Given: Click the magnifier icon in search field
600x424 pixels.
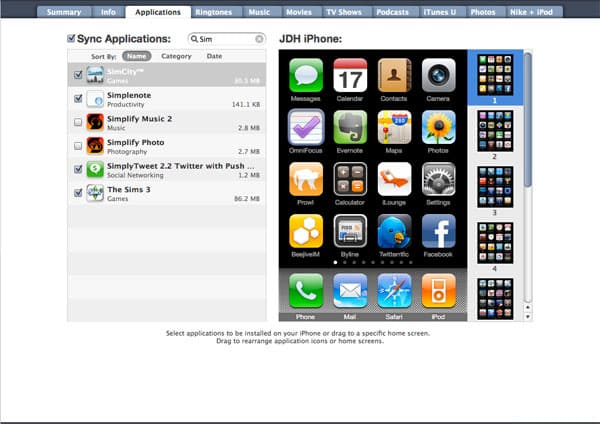Looking at the screenshot, I should (194, 39).
